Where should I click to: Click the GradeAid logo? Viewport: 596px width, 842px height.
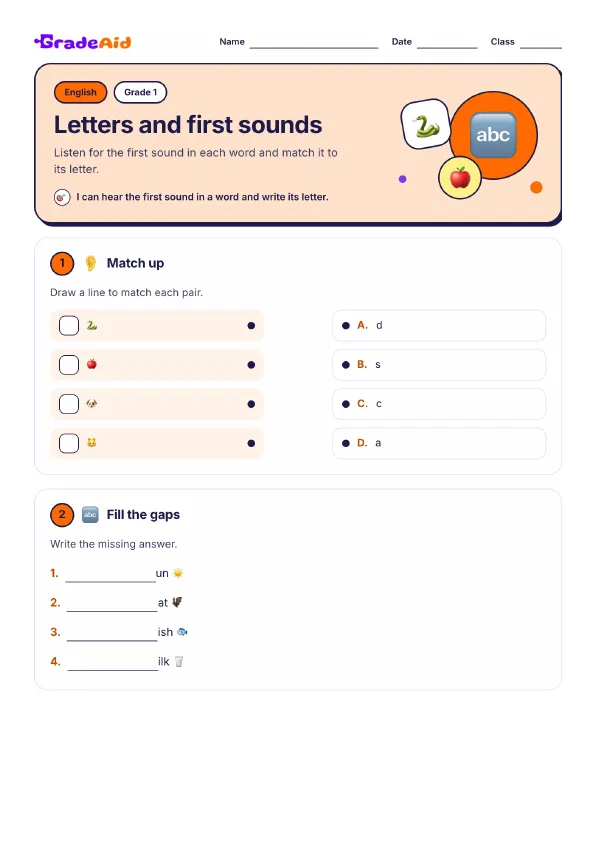click(83, 42)
